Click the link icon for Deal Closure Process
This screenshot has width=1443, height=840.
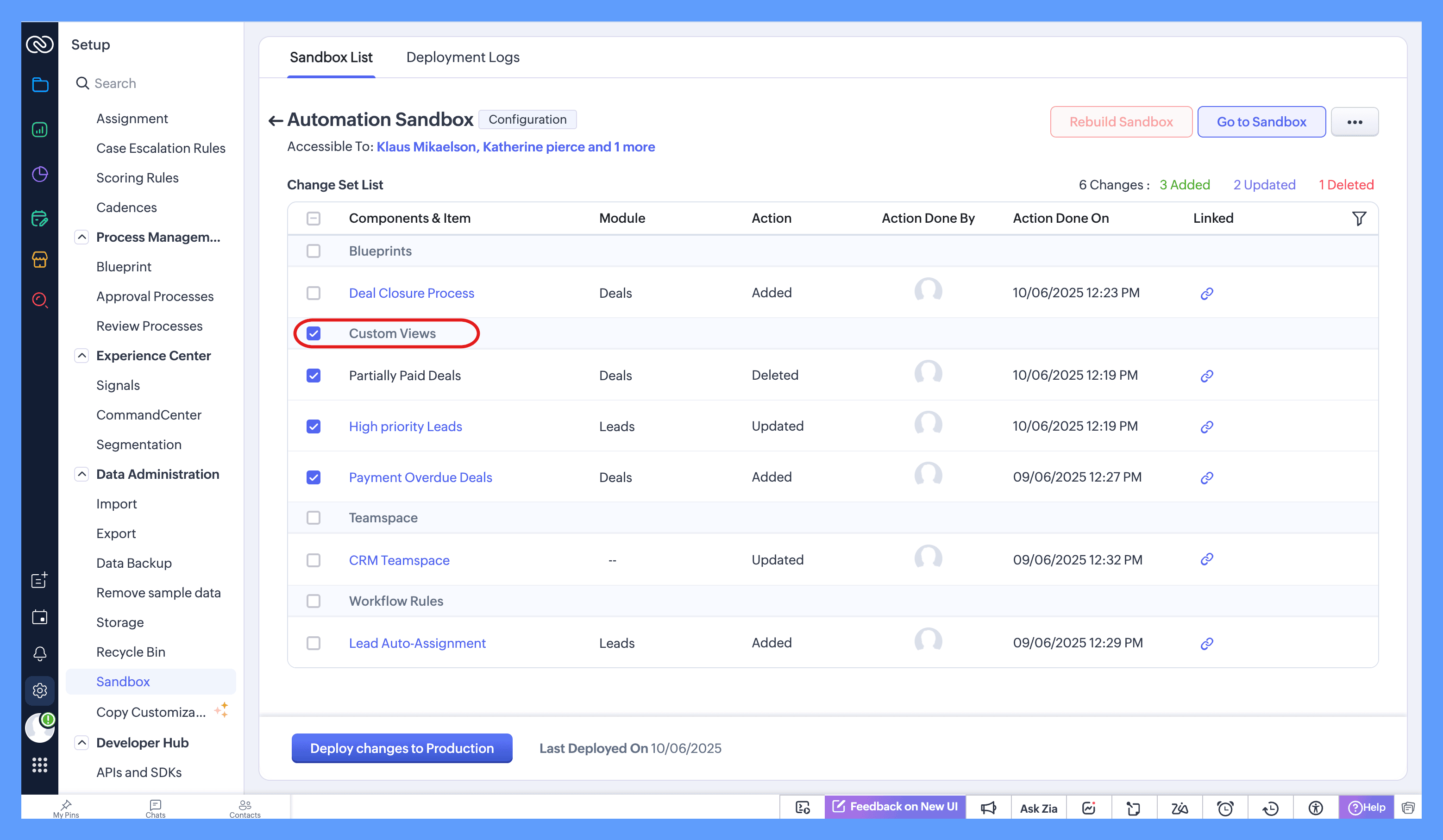coord(1206,293)
